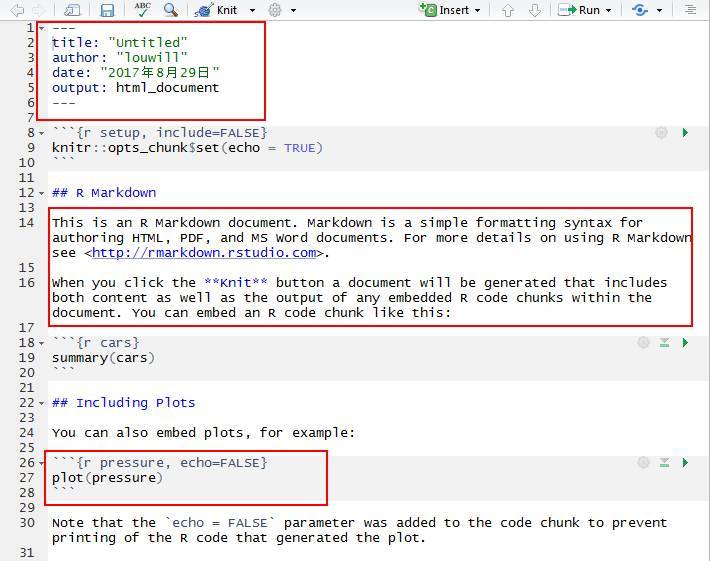Open document settings gear in toolbar
This screenshot has width=710, height=561.
point(274,10)
